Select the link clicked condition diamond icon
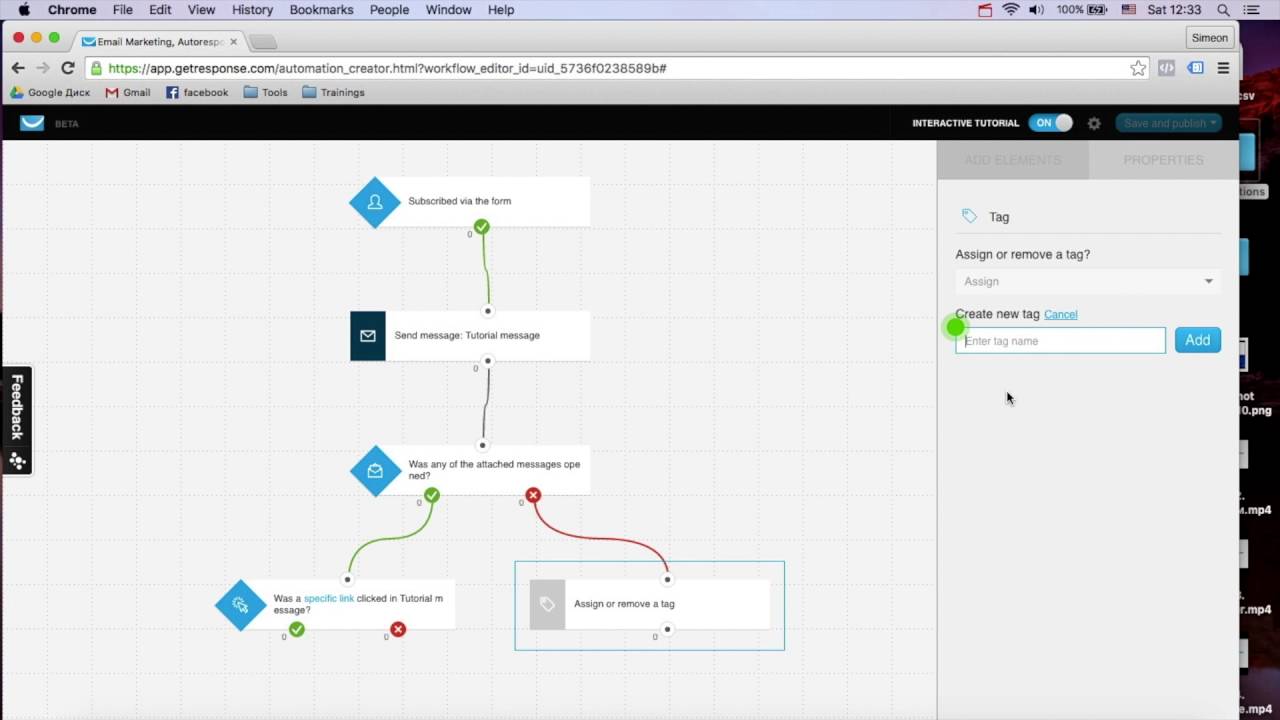 [241, 604]
